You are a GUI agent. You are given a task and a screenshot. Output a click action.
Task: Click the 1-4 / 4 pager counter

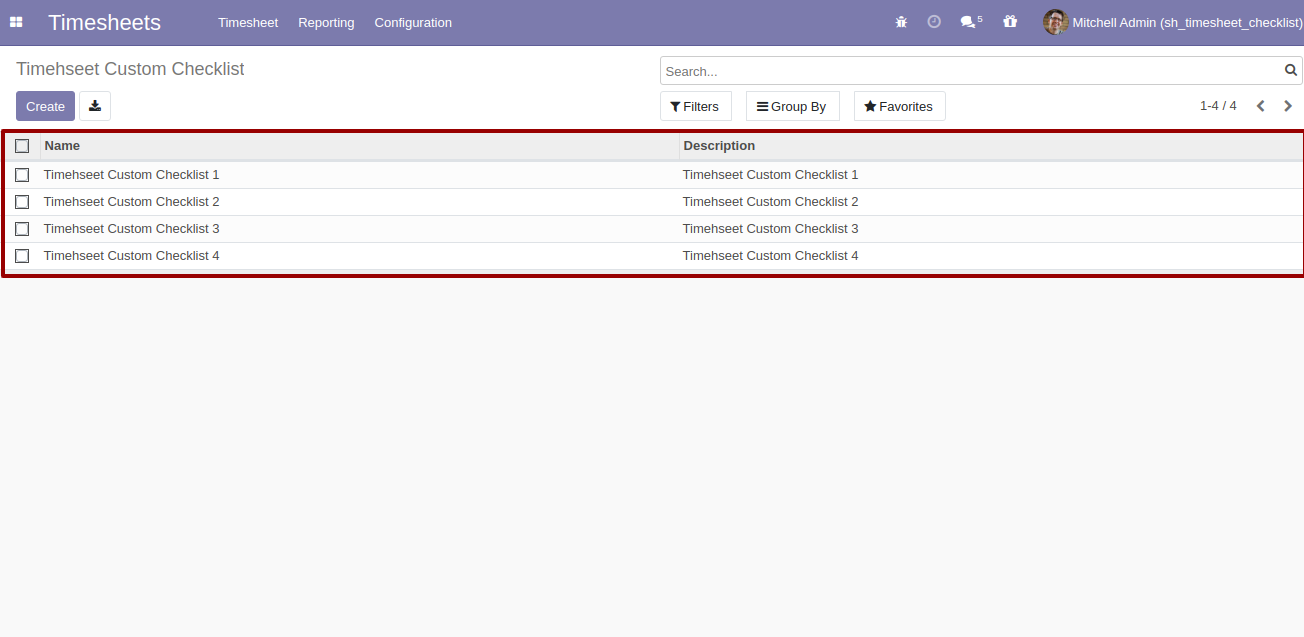click(1218, 106)
